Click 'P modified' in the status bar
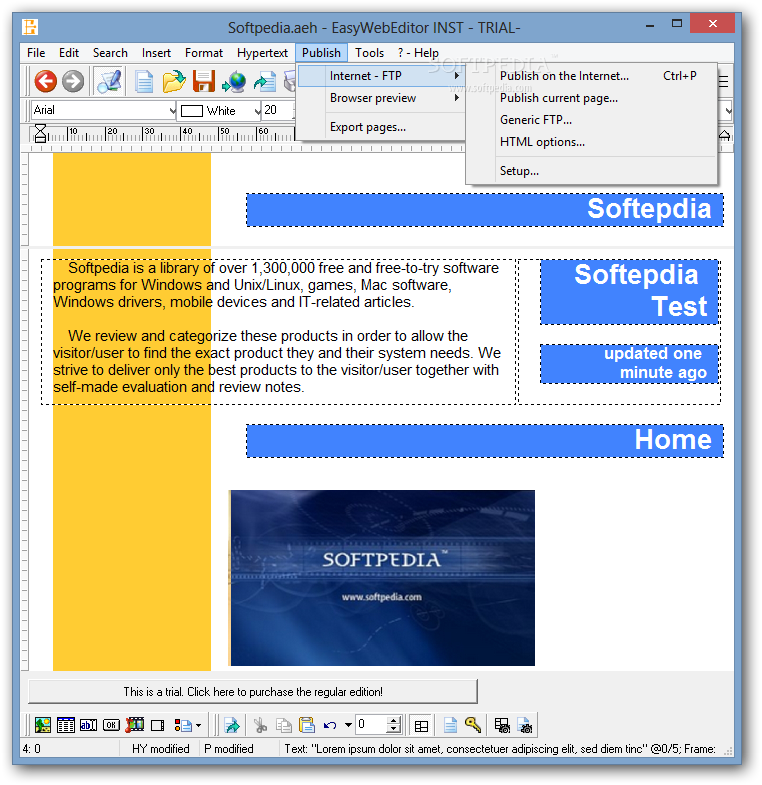Viewport: 762px width, 785px height. pos(229,748)
